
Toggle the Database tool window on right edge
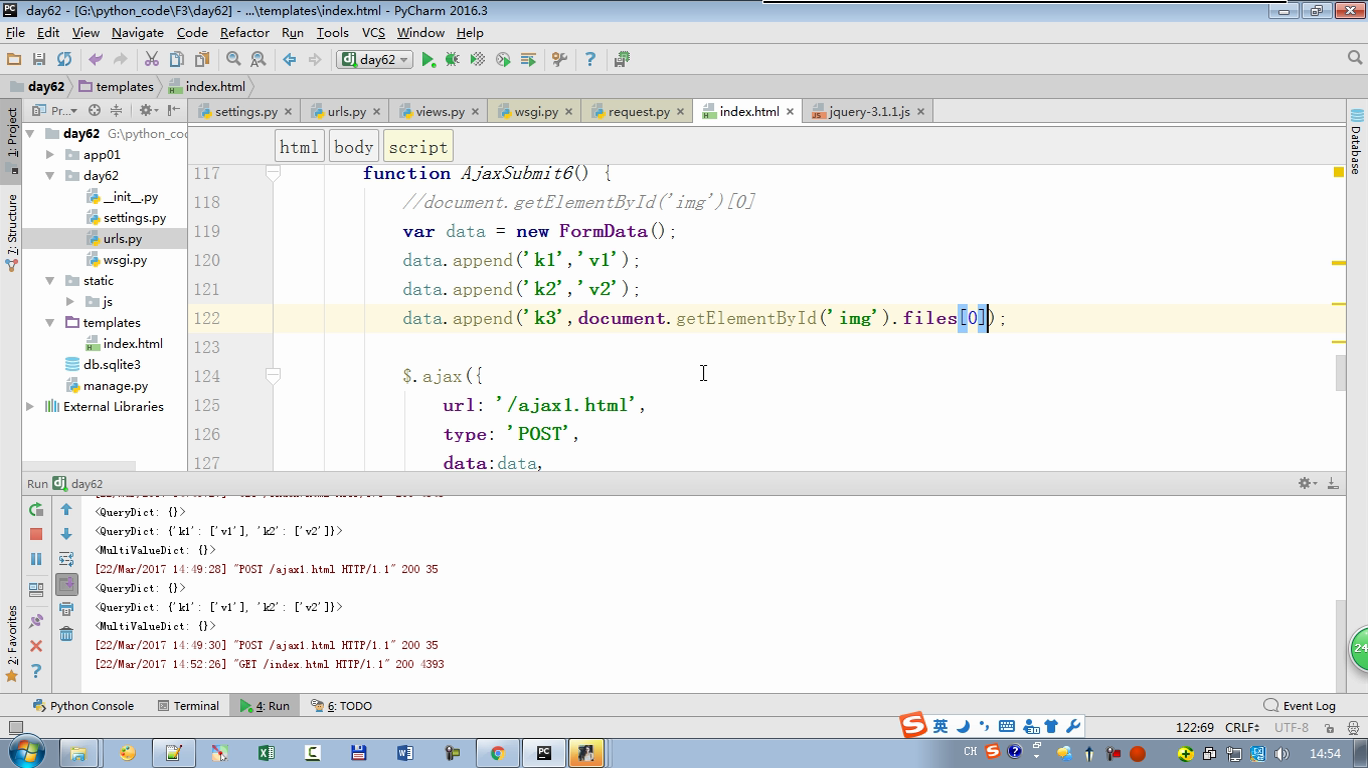point(1356,140)
